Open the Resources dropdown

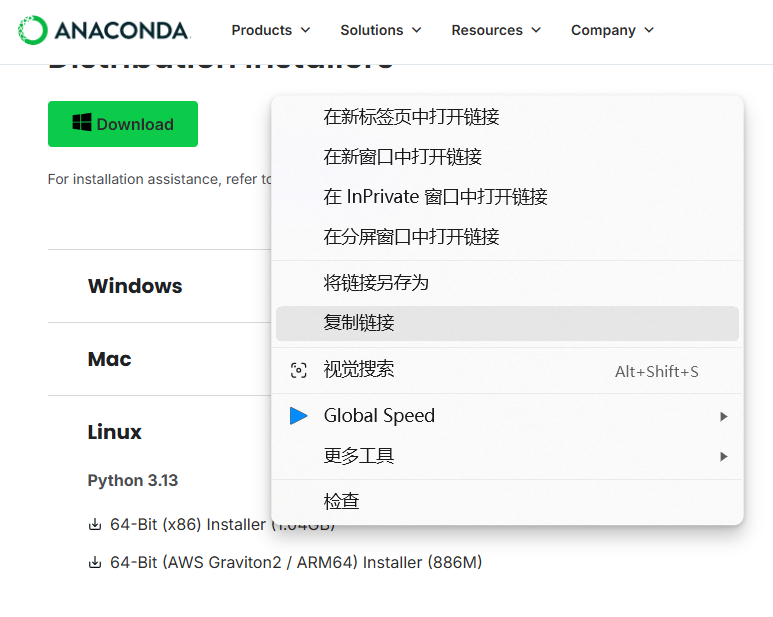tap(495, 30)
